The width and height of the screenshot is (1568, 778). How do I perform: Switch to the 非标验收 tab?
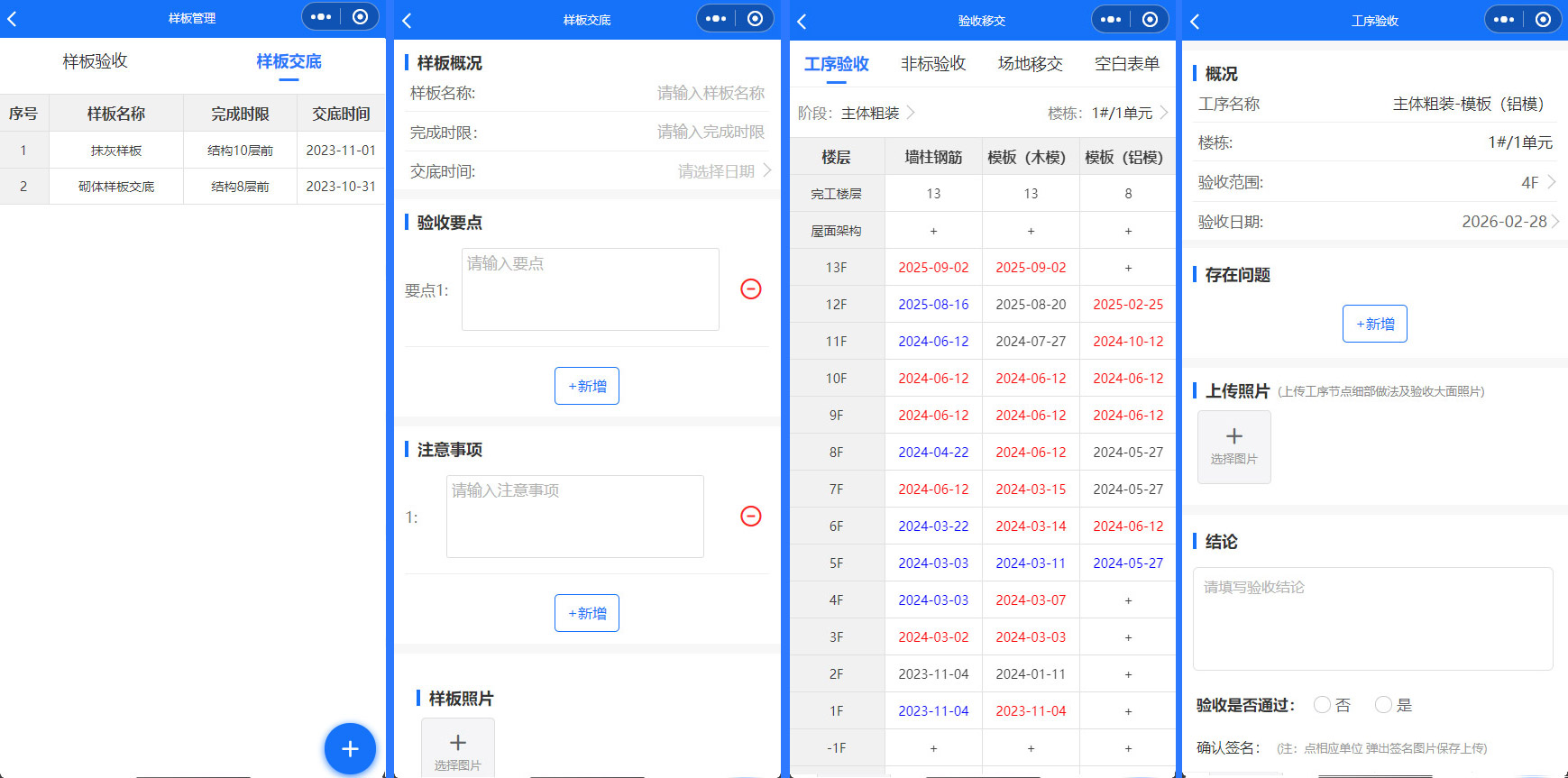click(x=933, y=64)
